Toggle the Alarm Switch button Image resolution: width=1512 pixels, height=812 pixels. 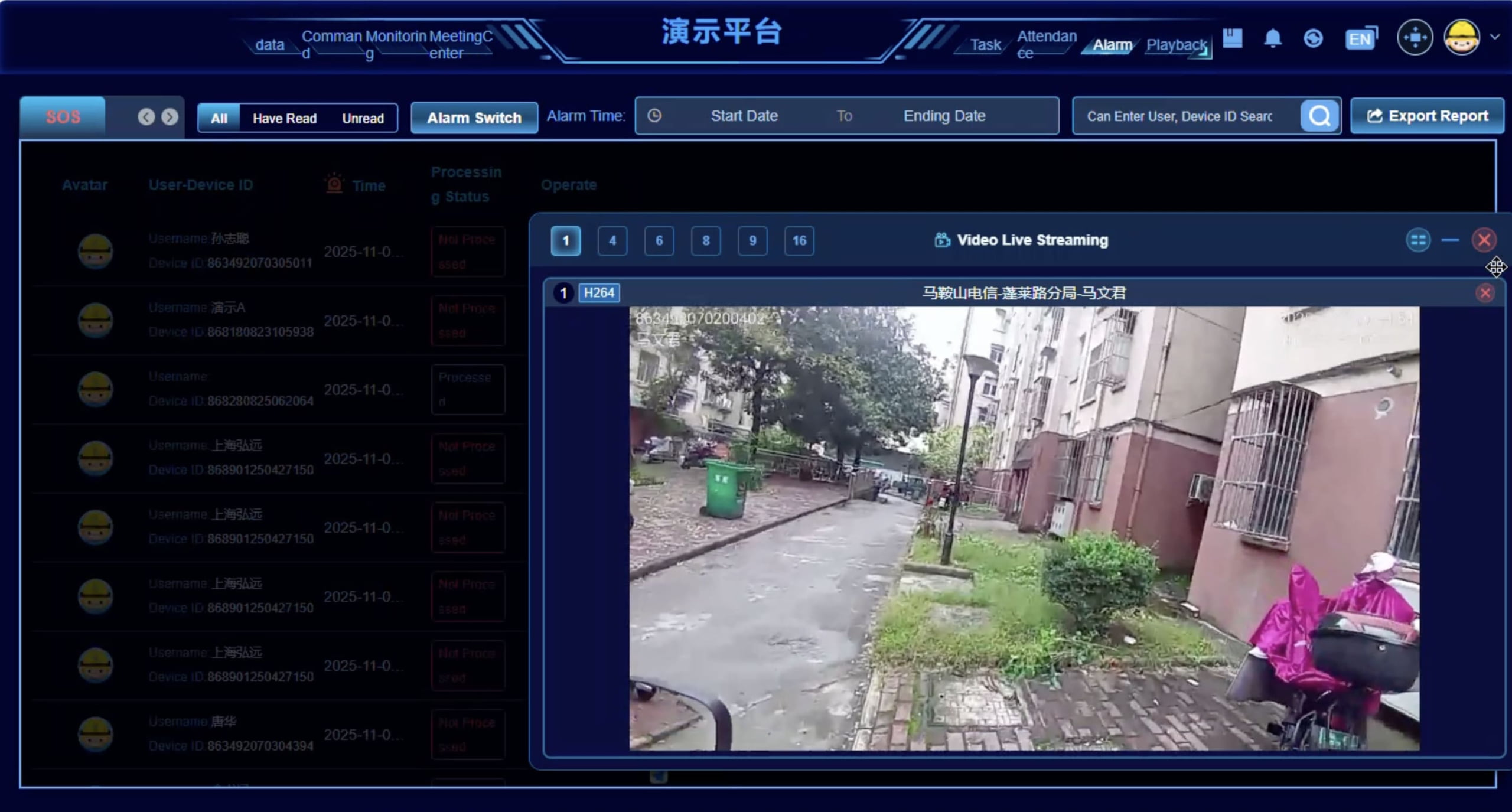tap(474, 118)
